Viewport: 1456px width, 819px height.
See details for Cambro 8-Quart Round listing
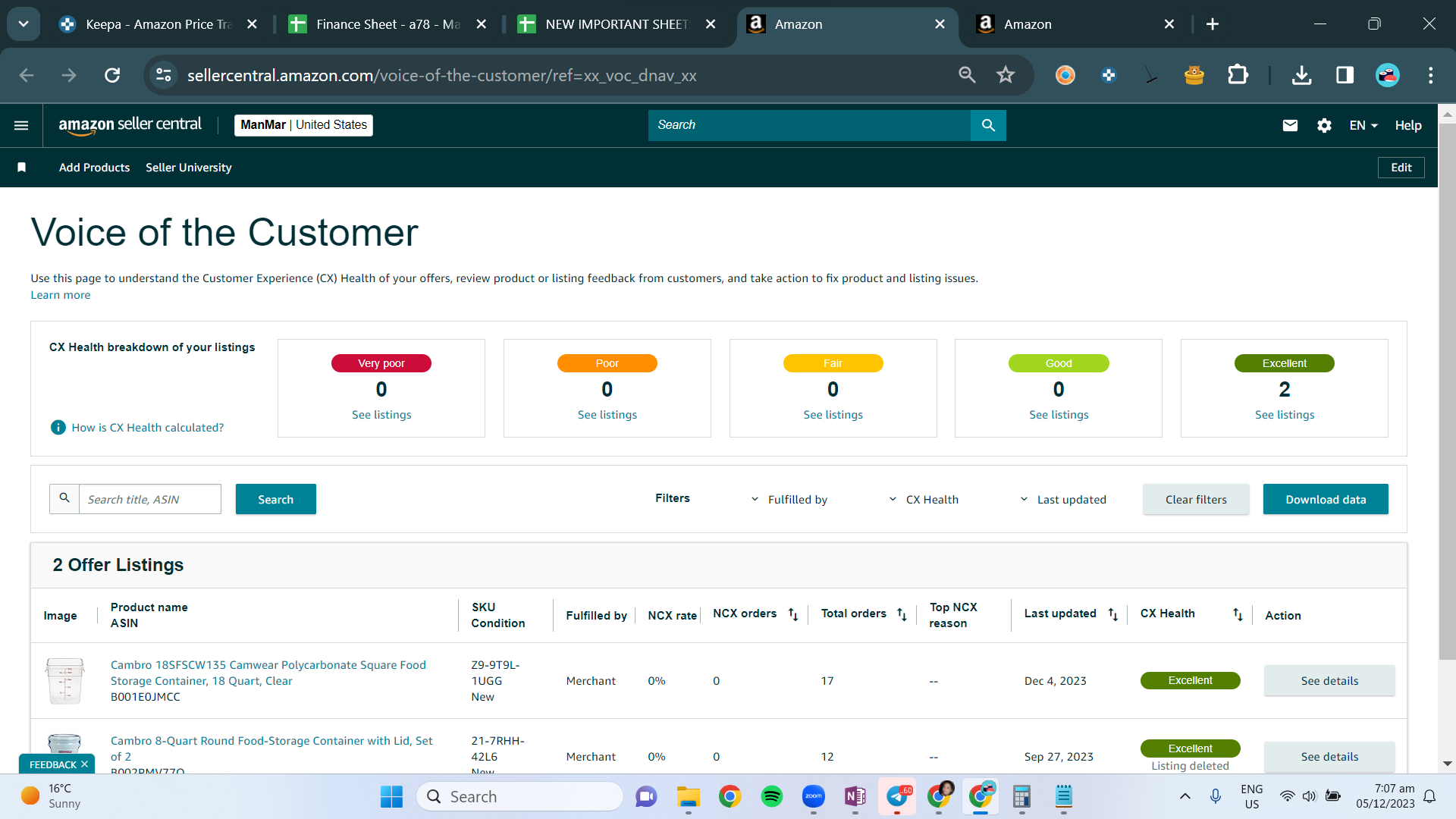[x=1329, y=757]
